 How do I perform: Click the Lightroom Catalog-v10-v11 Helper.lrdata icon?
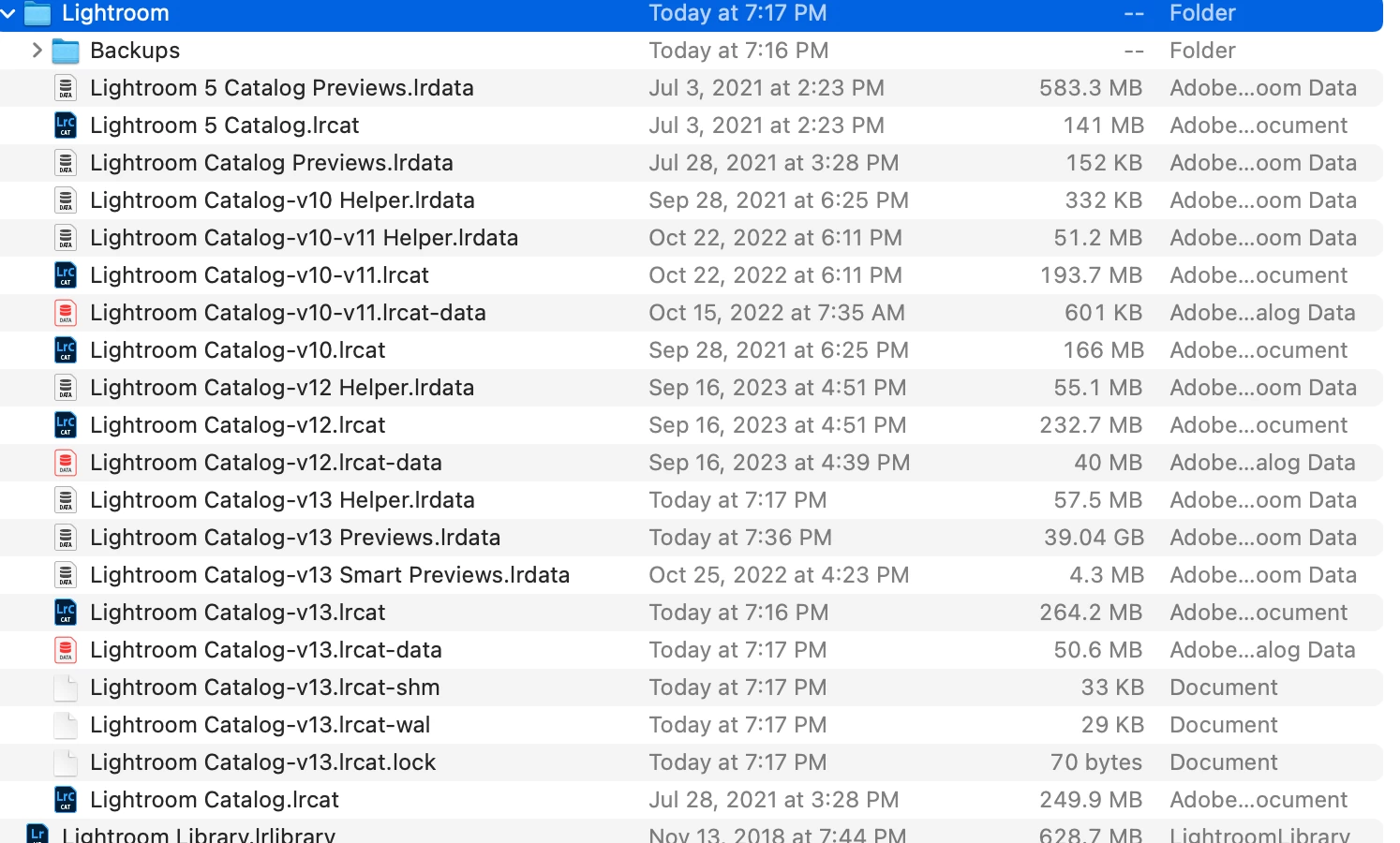pos(66,238)
